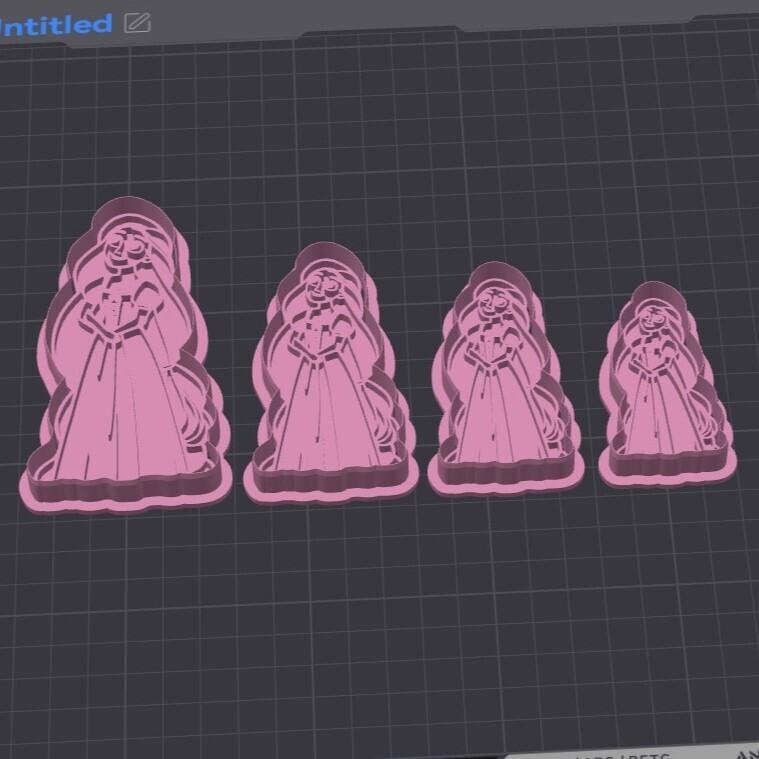Screen dimensions: 759x759
Task: Select the smallest cookie cutter model
Action: (668, 385)
